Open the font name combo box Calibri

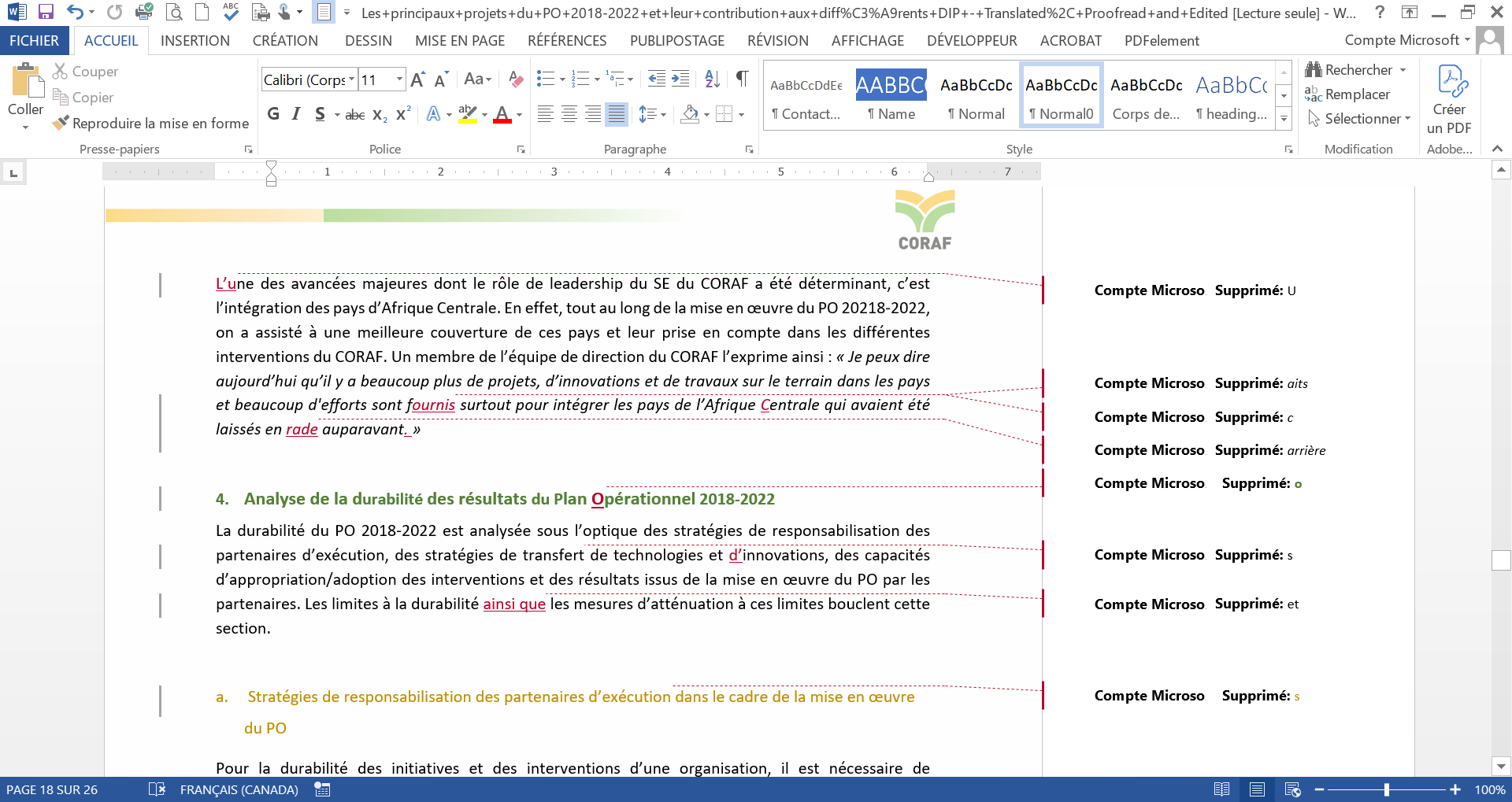309,79
